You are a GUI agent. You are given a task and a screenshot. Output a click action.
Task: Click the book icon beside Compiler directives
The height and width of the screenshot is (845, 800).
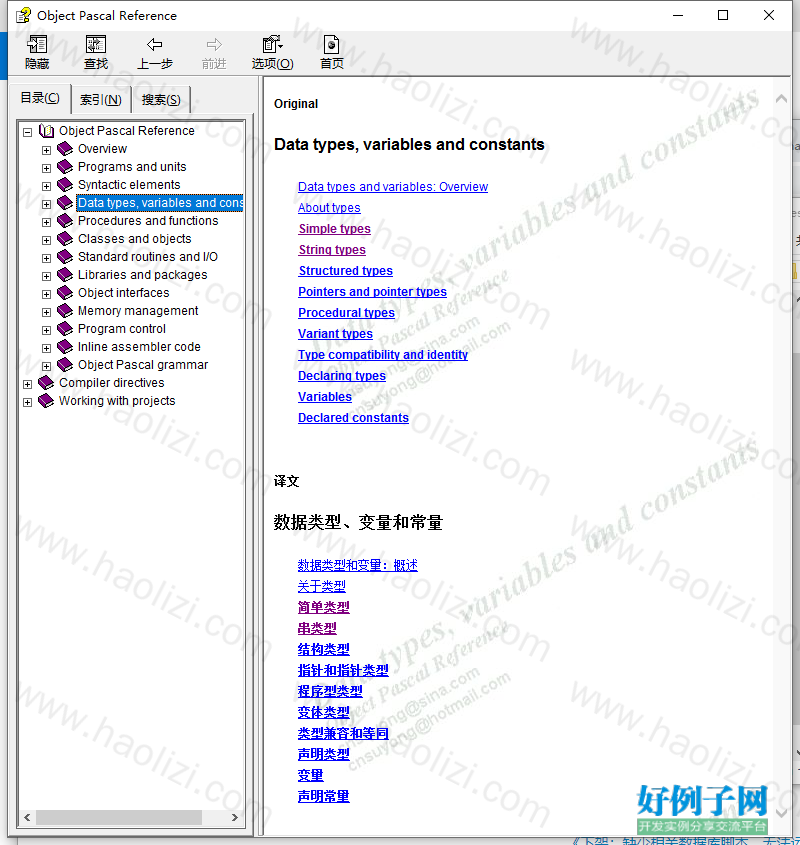[46, 383]
